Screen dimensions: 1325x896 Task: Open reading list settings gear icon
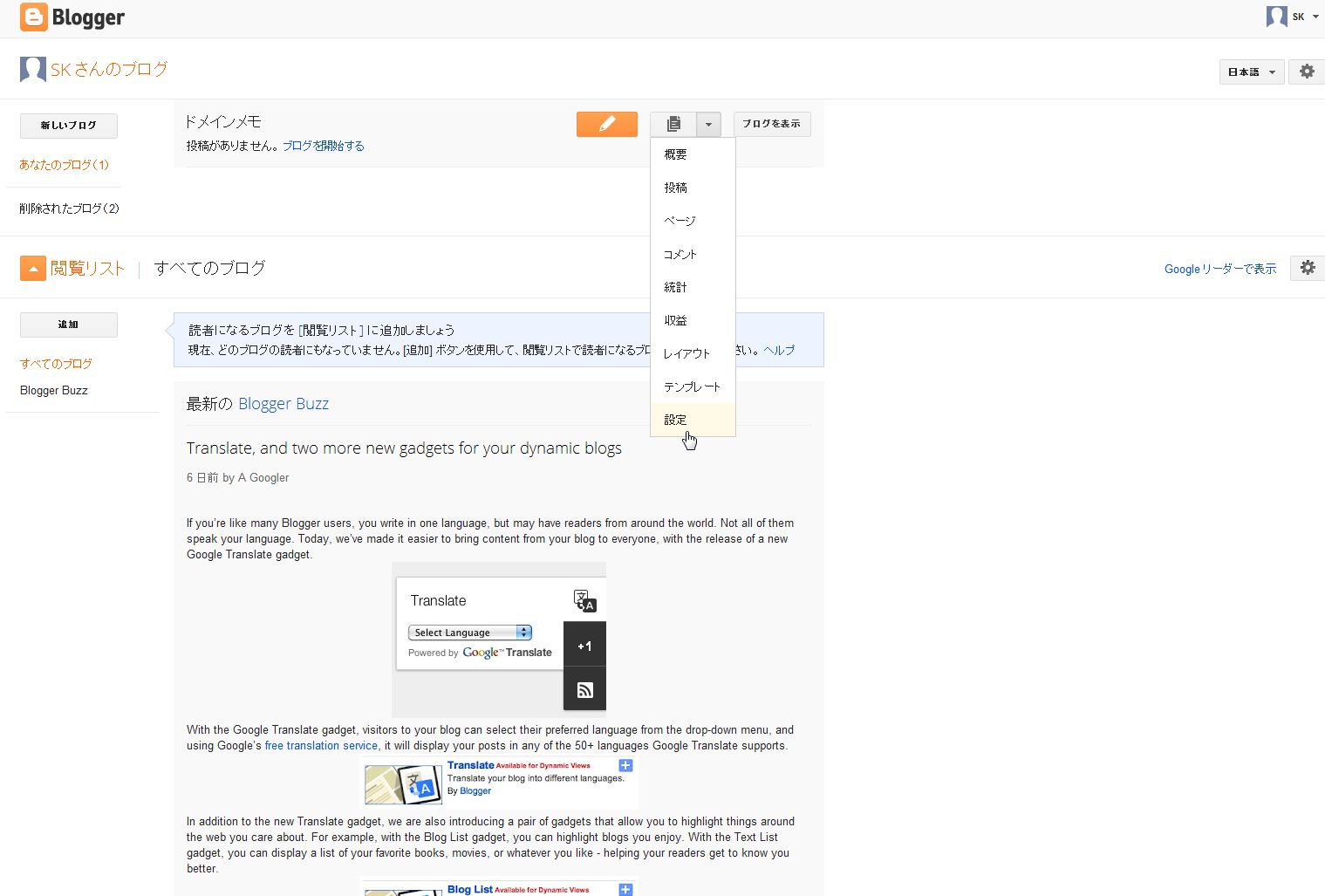click(x=1307, y=268)
